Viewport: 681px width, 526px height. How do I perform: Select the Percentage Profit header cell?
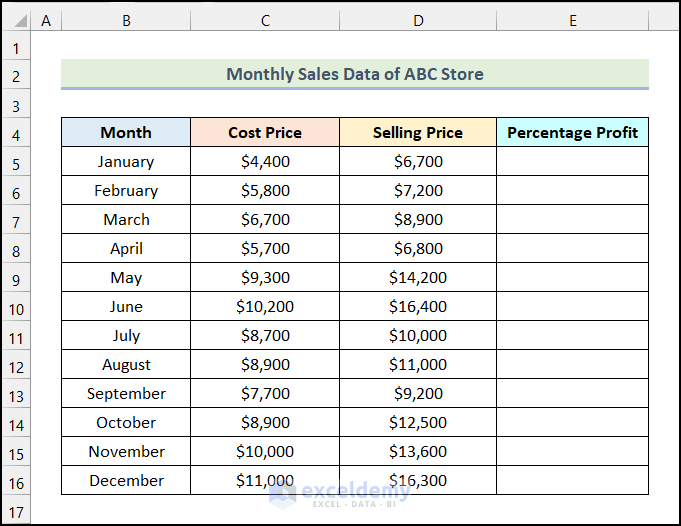(572, 132)
